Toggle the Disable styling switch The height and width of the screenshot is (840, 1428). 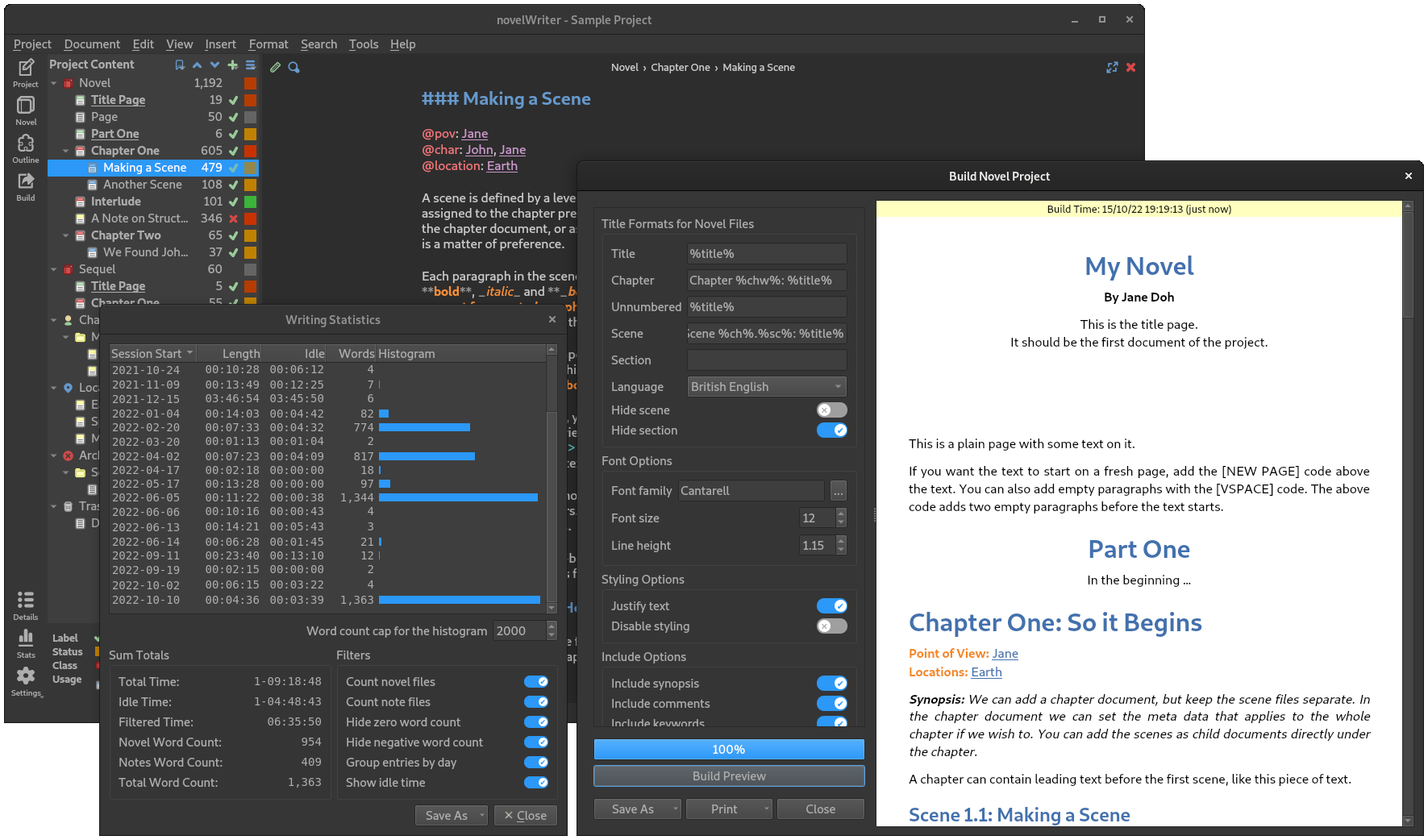(832, 626)
